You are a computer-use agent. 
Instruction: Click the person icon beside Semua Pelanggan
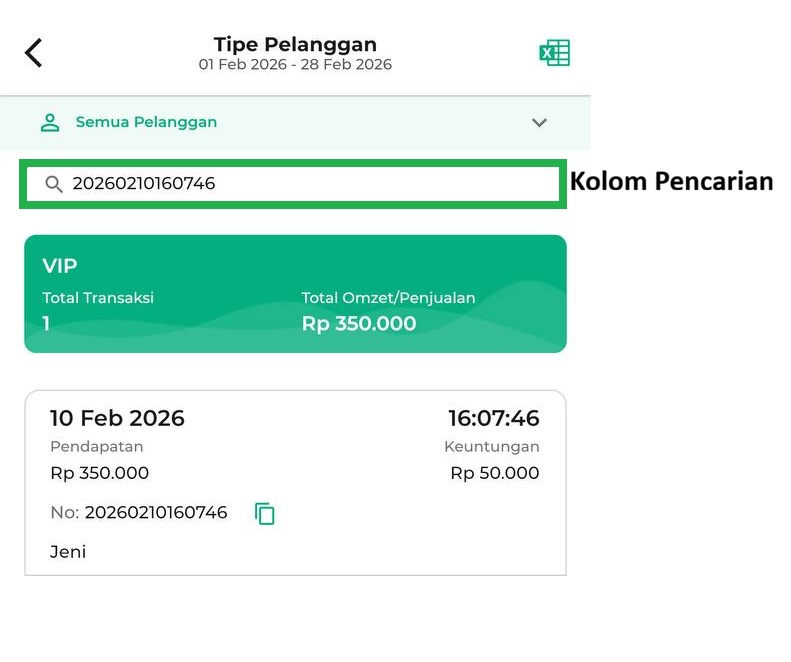tap(49, 123)
